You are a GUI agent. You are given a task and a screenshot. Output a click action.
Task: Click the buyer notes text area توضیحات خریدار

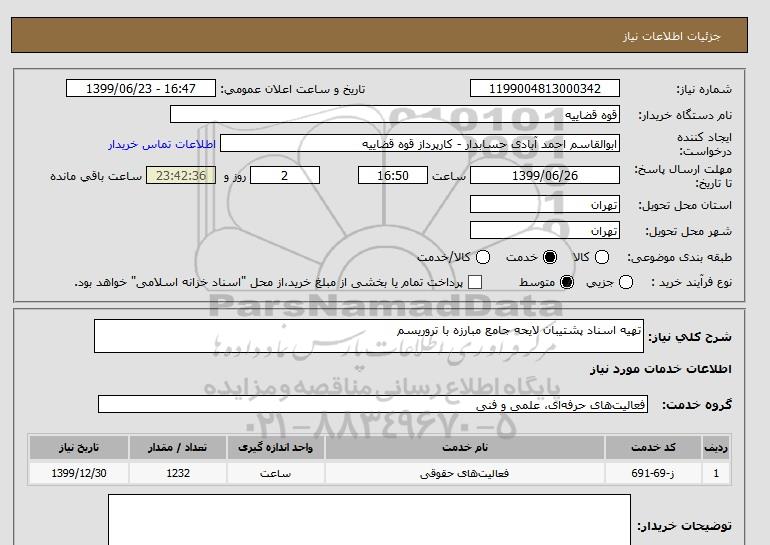369,520
